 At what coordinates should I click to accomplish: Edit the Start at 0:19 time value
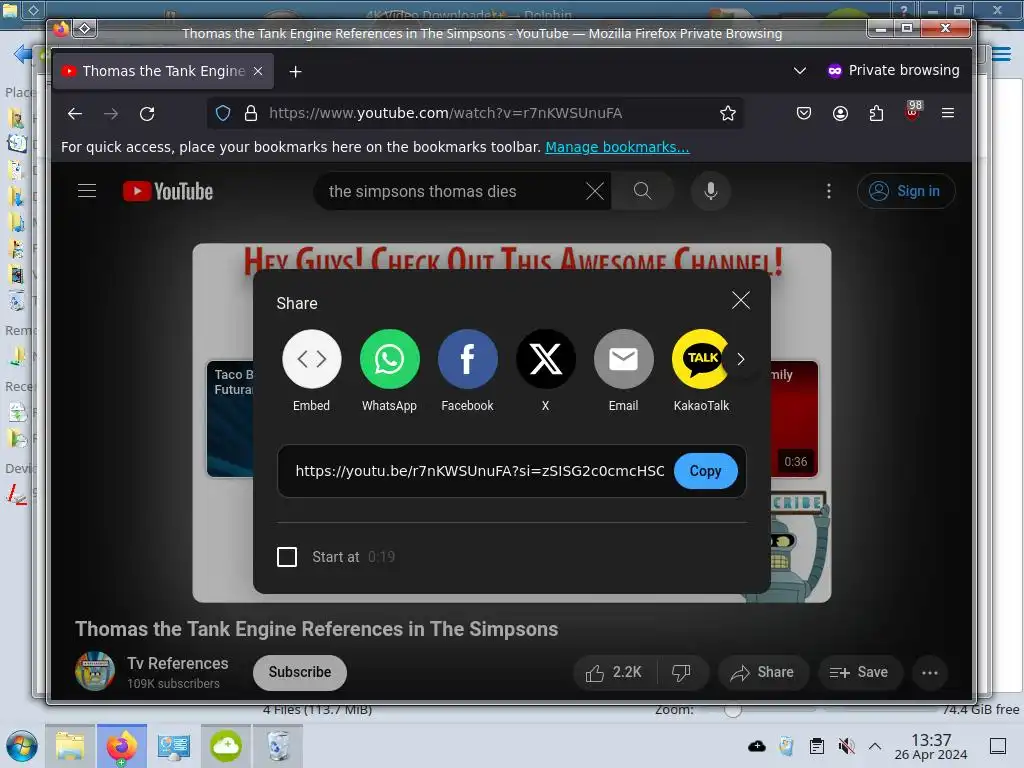tap(381, 556)
